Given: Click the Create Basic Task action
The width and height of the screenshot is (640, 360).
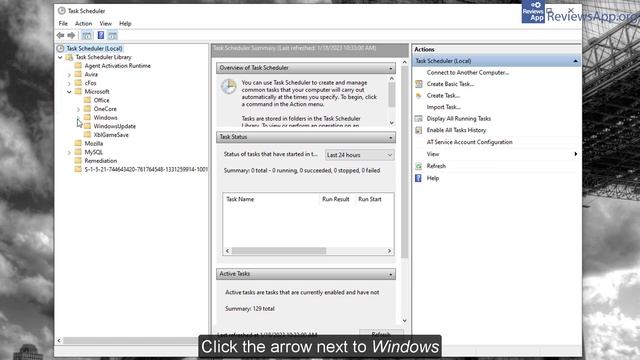Looking at the screenshot, I should click(x=450, y=84).
